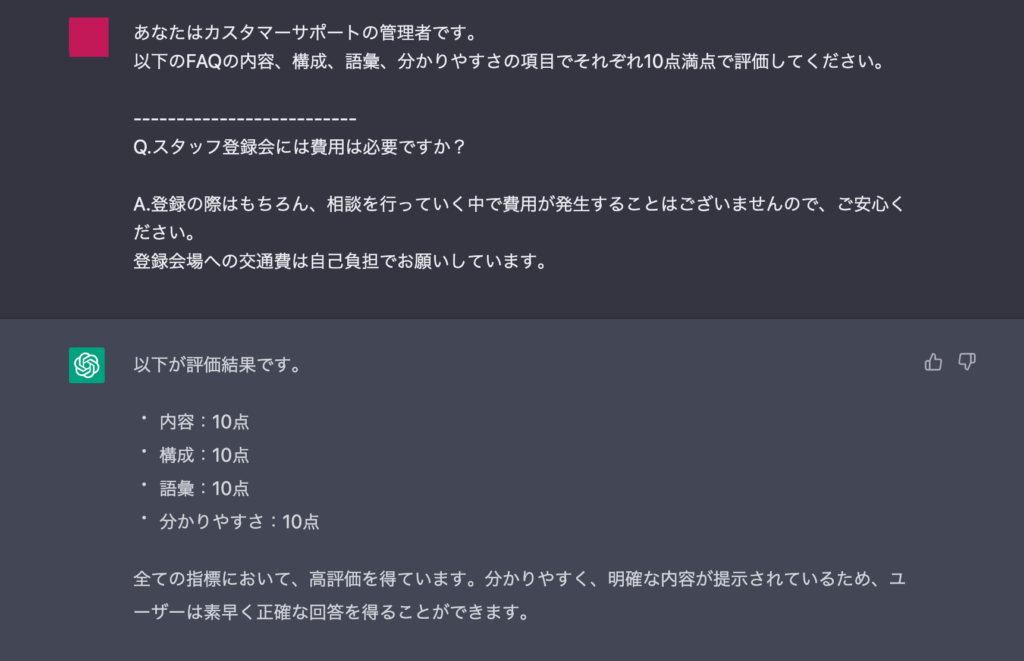Click the green ChatGPT avatar icon

click(x=87, y=365)
